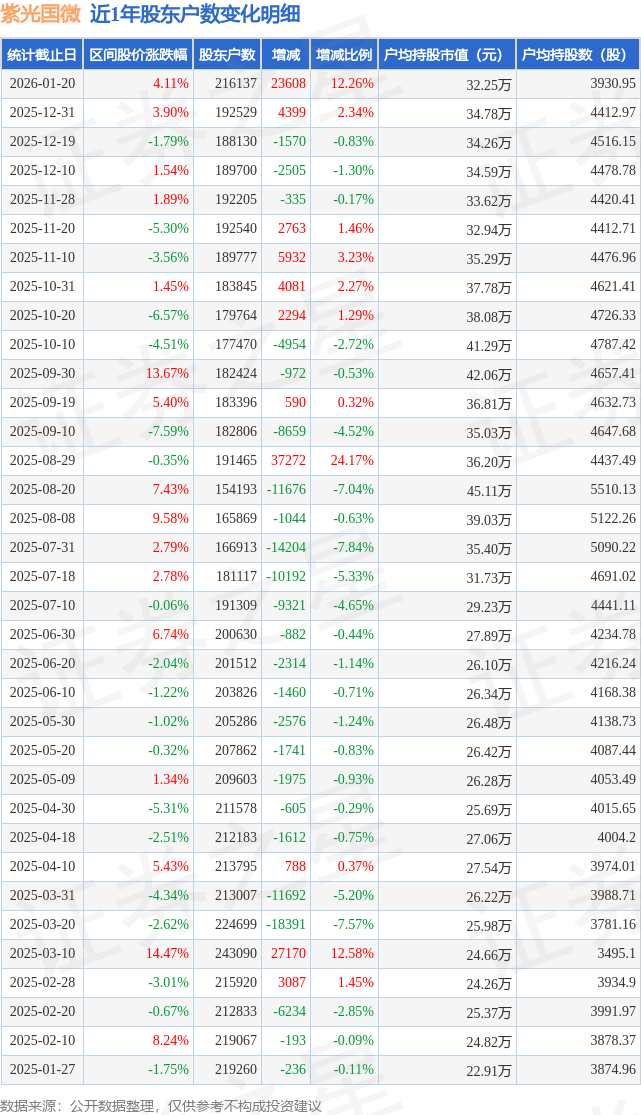Select the 2025-01-27 date cell
Image resolution: width=641 pixels, height=1115 pixels.
click(42, 1070)
